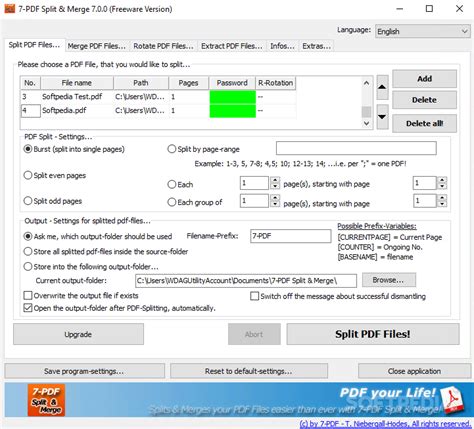Open the Extras tab

pos(316,46)
